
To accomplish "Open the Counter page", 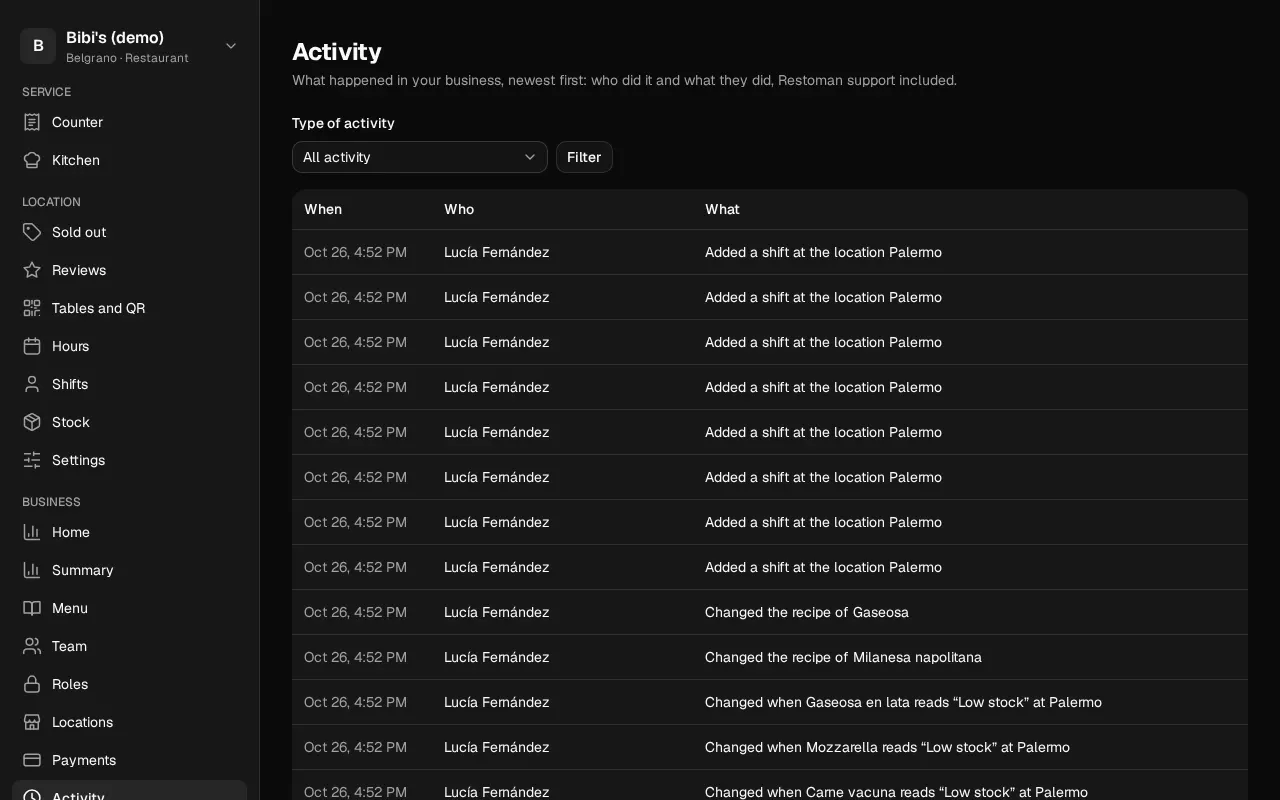I will pyautogui.click(x=130, y=122).
